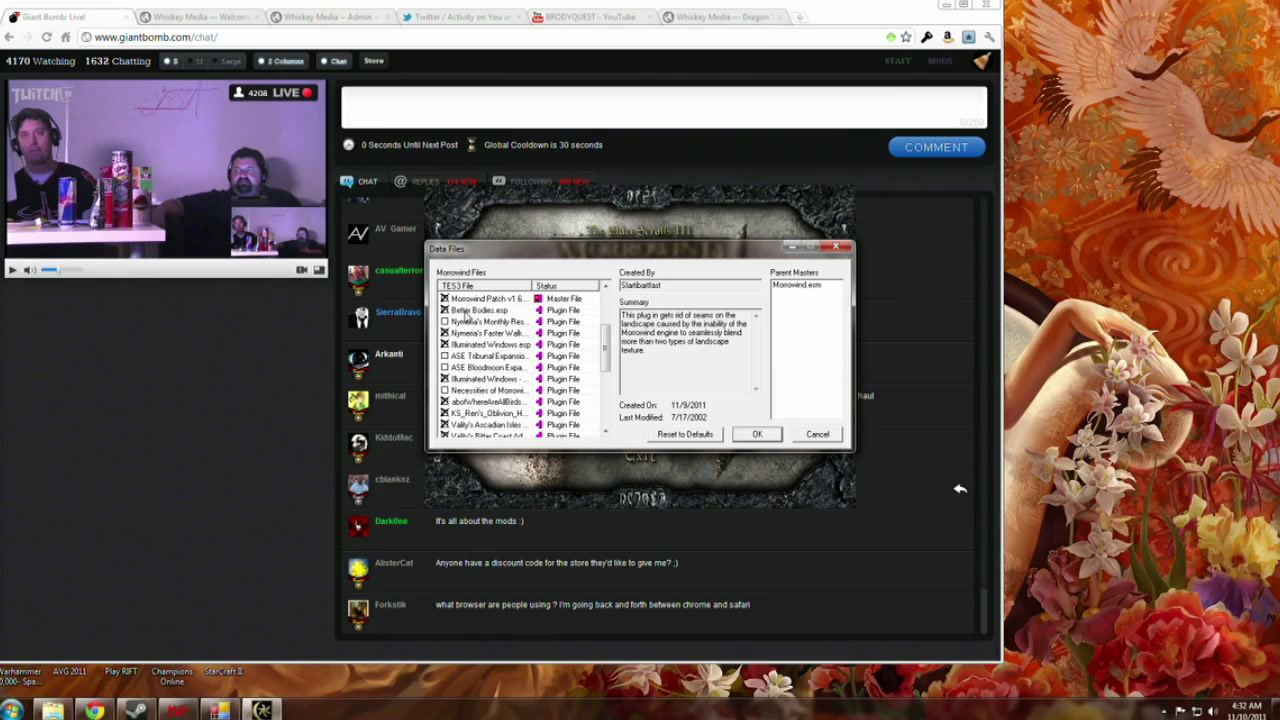1280x720 pixels.
Task: Open Chrome from the taskbar
Action: coord(95,711)
